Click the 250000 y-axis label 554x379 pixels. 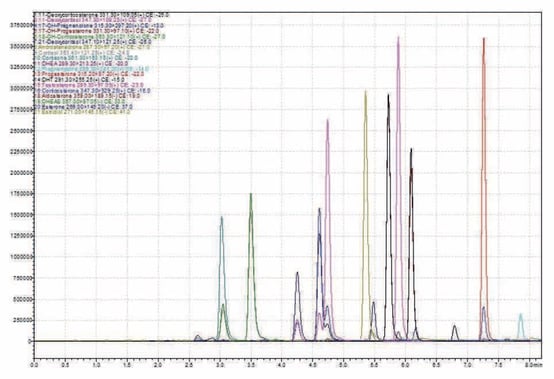click(x=23, y=320)
